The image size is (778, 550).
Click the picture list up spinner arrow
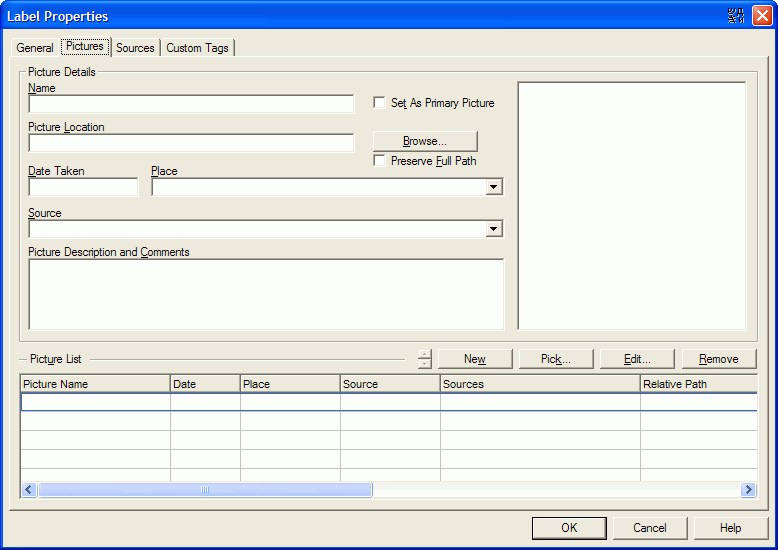tap(425, 354)
